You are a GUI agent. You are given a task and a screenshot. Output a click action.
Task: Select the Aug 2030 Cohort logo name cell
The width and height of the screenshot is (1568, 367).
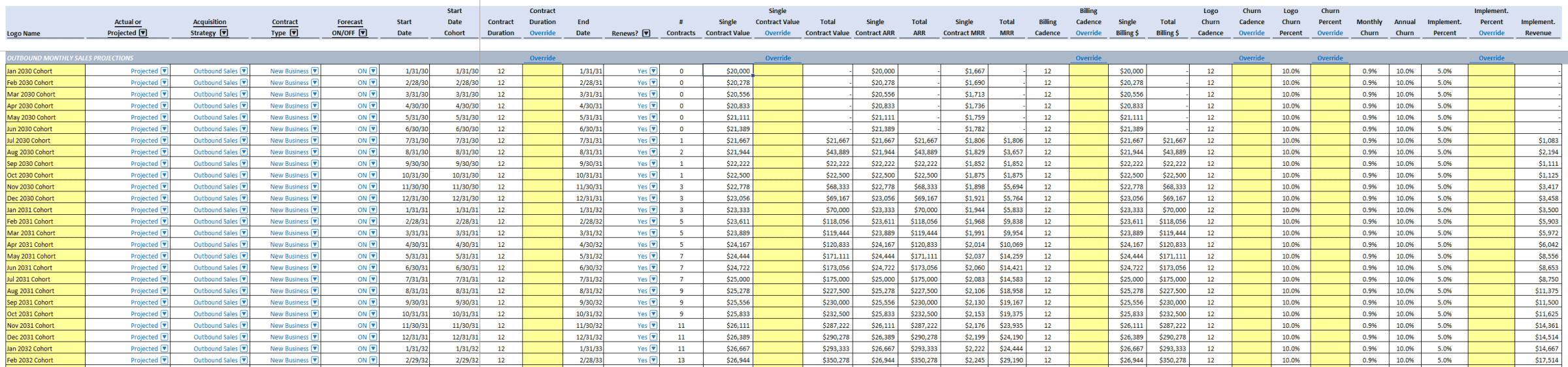coord(45,152)
